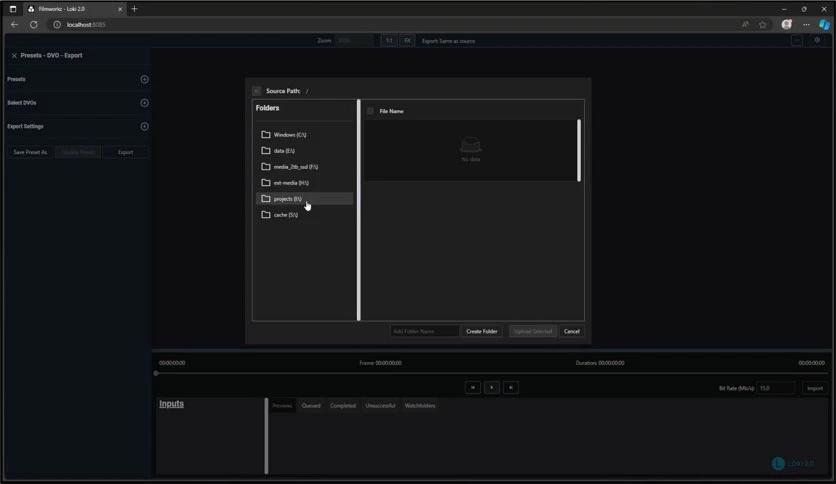Click the back arrow beside Source Path

click(x=257, y=91)
